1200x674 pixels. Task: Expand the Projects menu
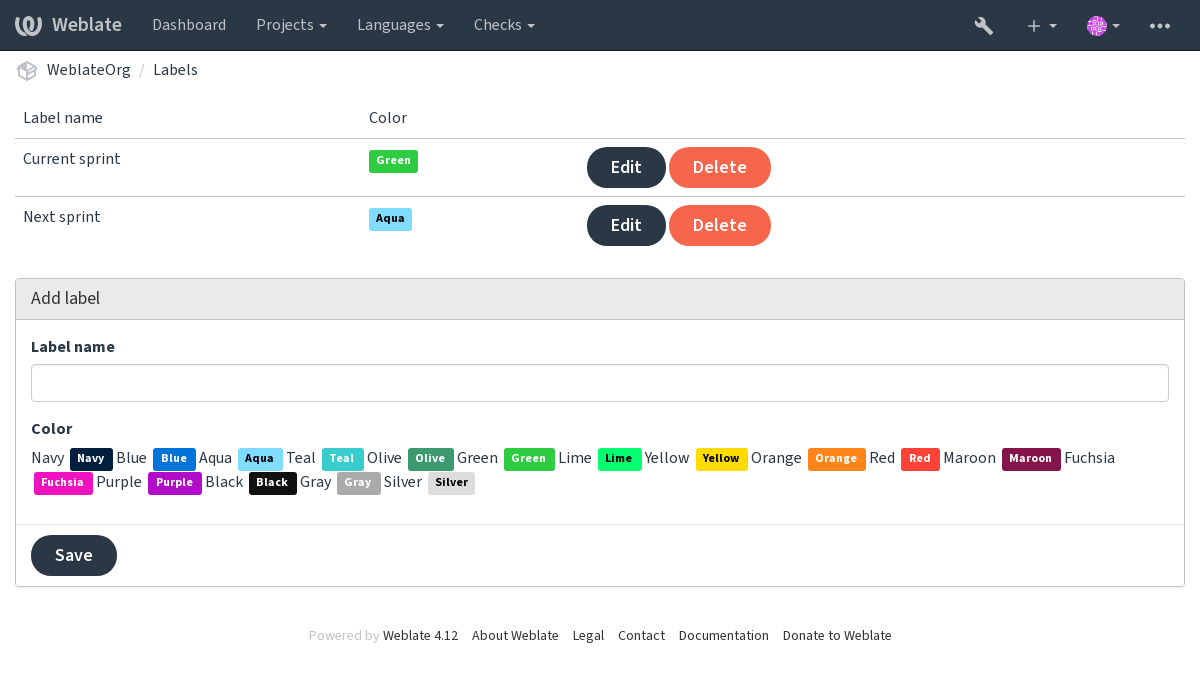point(291,25)
